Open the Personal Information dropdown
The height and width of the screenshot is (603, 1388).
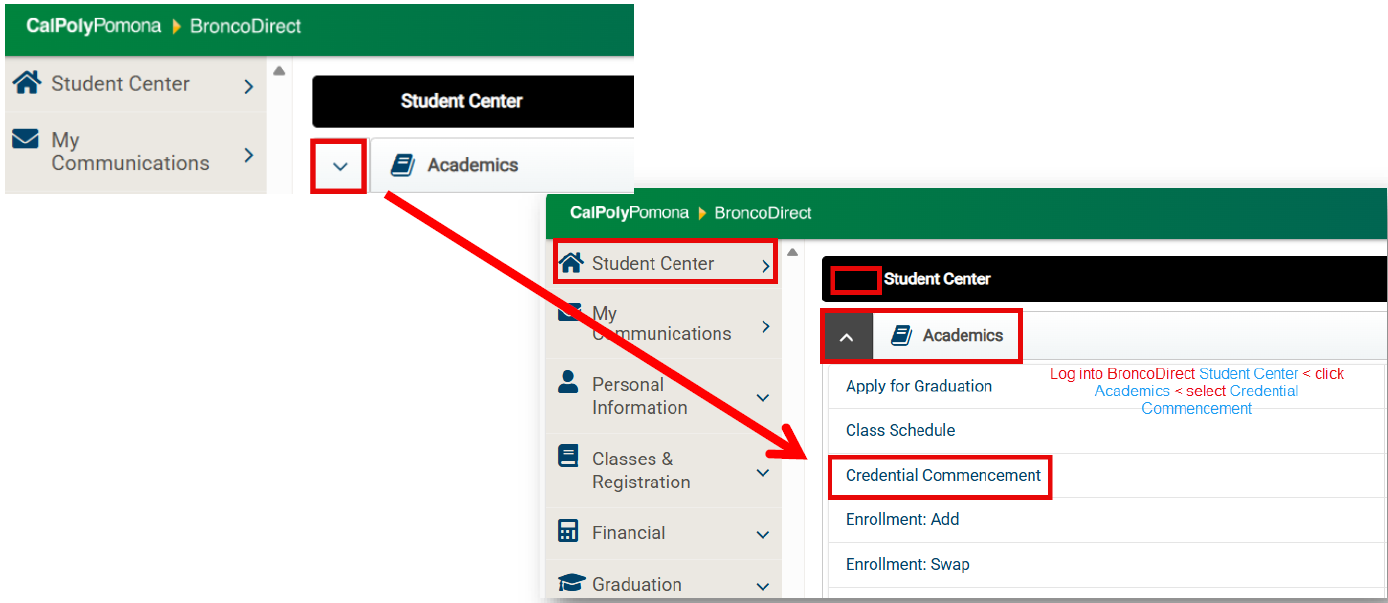[x=764, y=396]
